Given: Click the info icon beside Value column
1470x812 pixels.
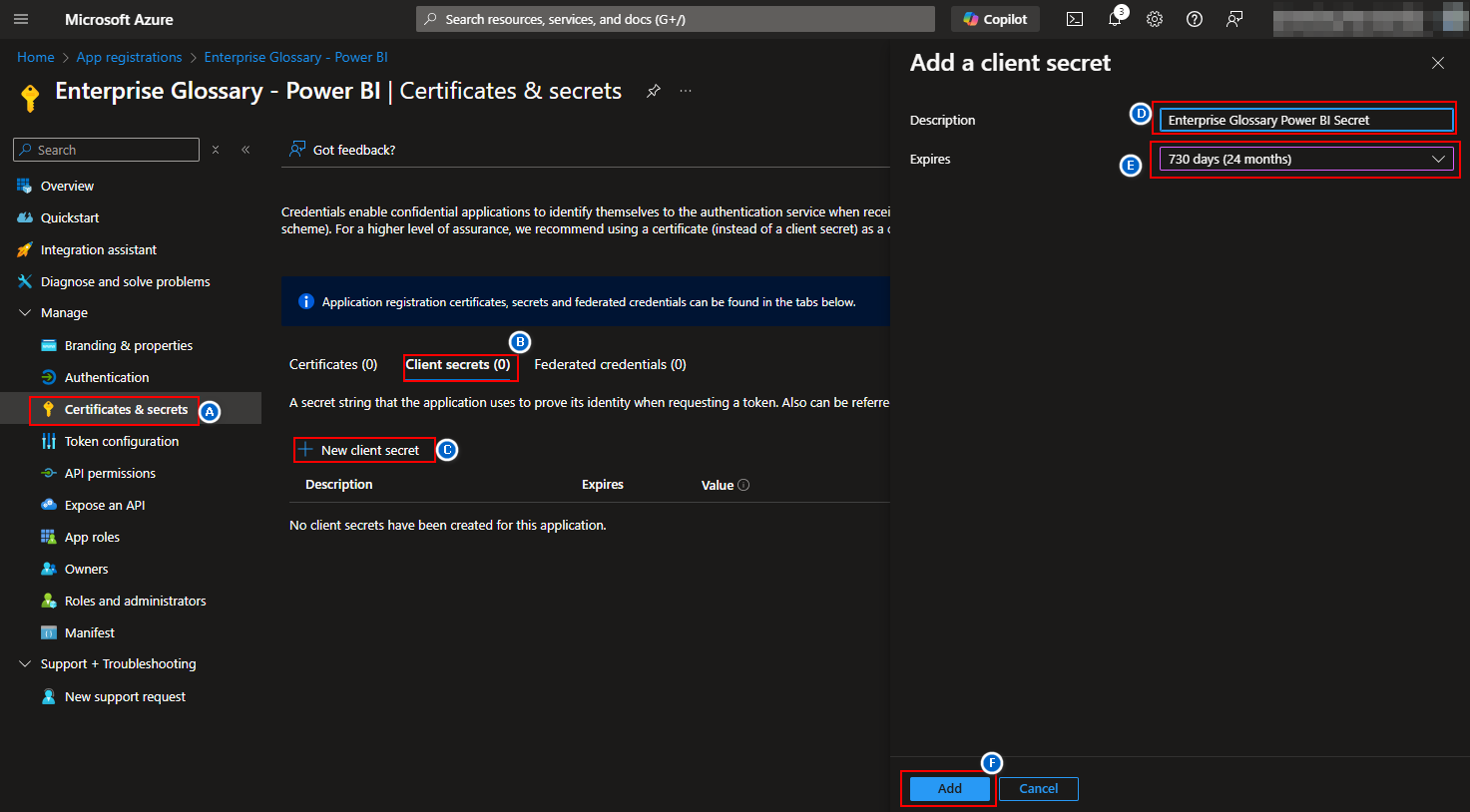Looking at the screenshot, I should [743, 485].
